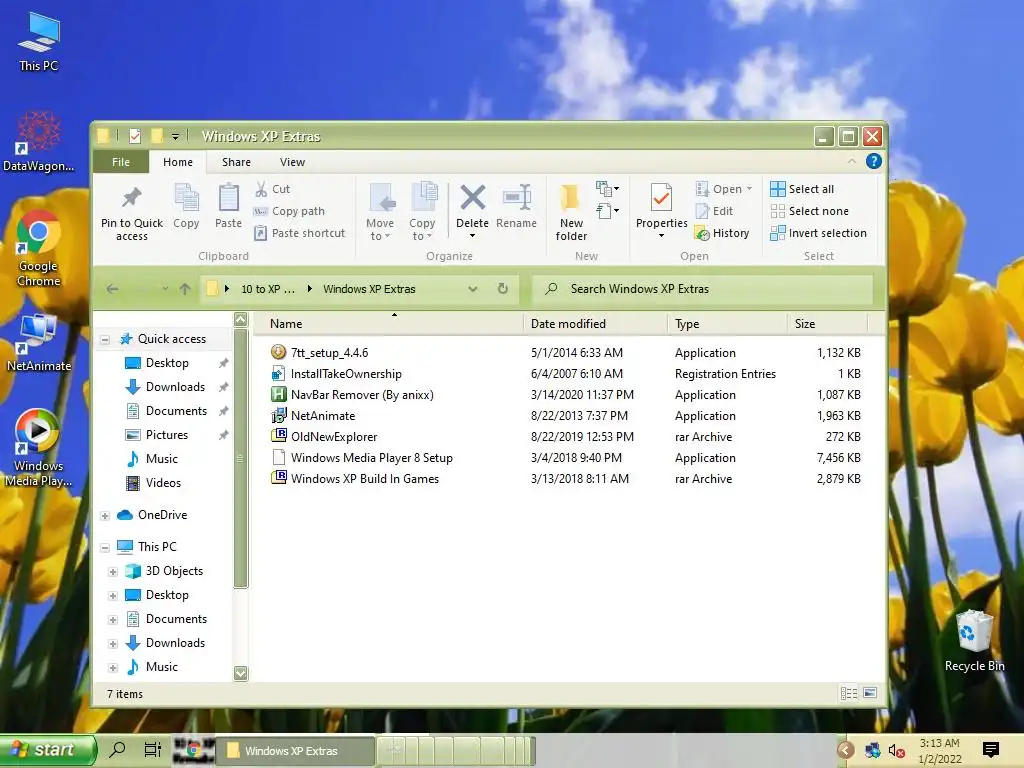Sort by the Name column header
This screenshot has height=768, width=1024.
[x=389, y=324]
